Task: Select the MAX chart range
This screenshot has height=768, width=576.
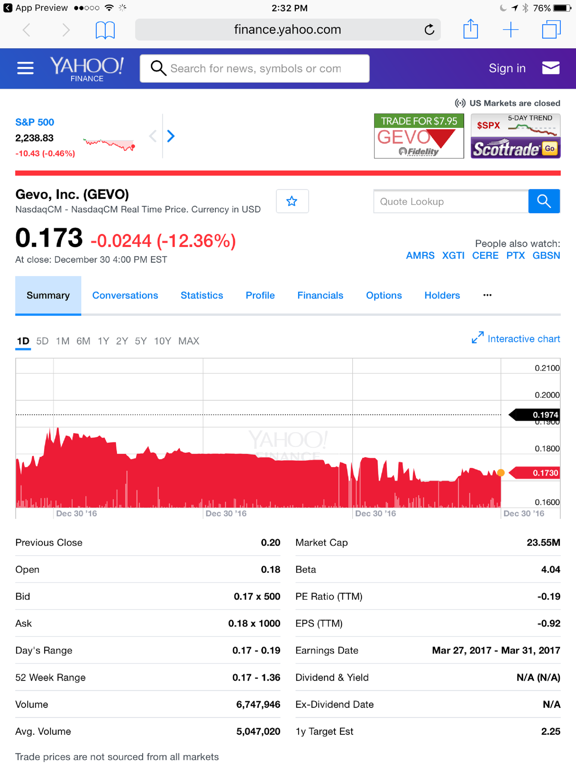Action: pyautogui.click(x=189, y=341)
